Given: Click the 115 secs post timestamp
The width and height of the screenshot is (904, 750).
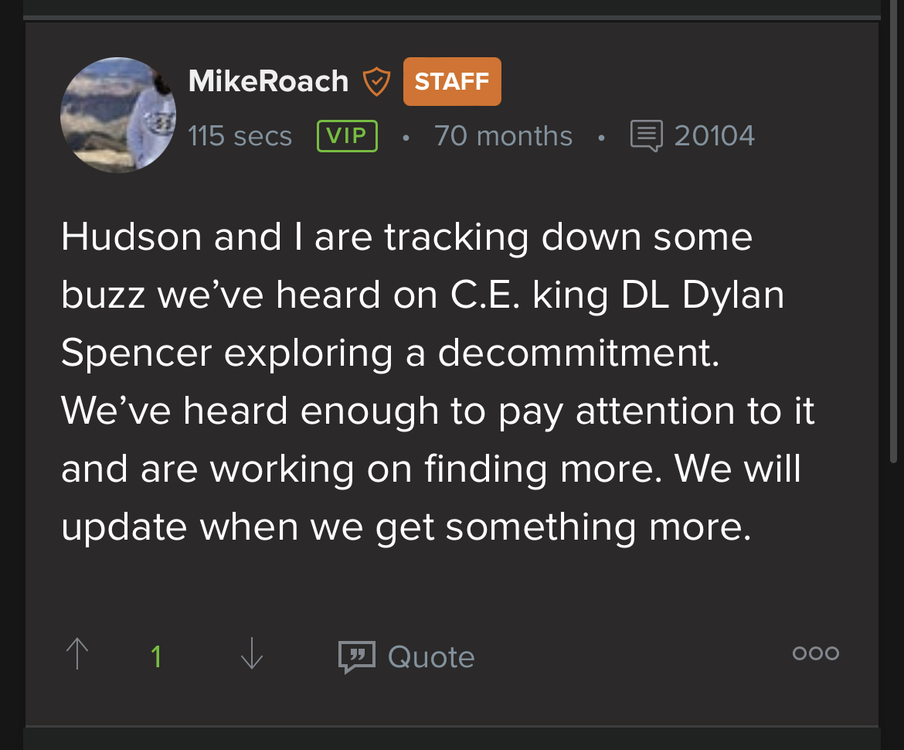Looking at the screenshot, I should pyautogui.click(x=240, y=136).
